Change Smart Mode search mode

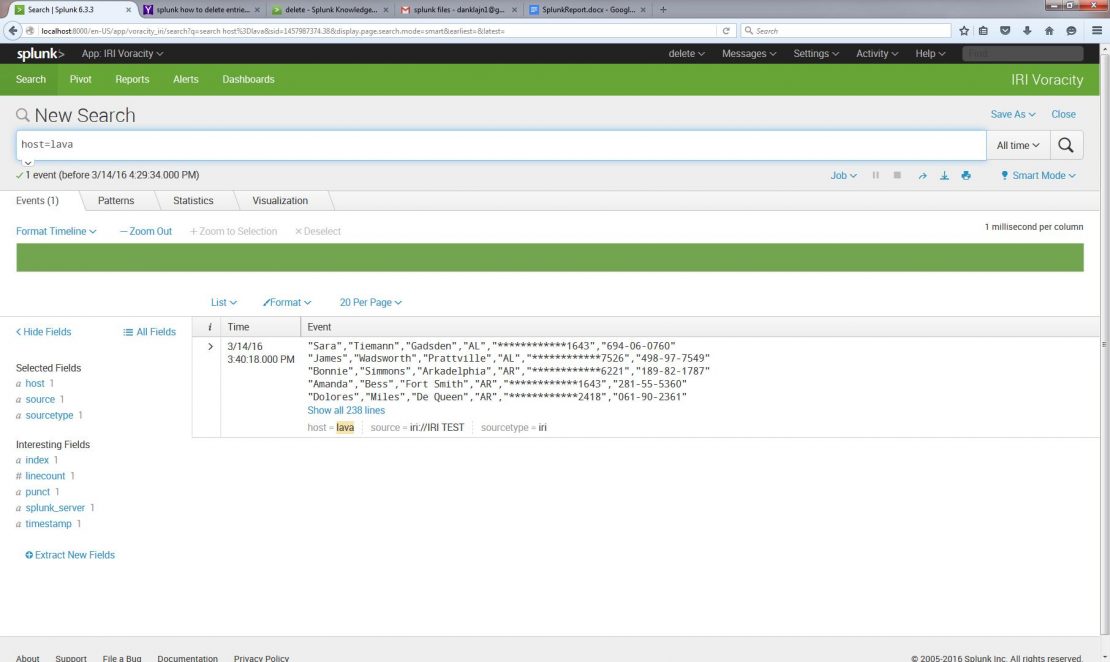coord(1038,176)
